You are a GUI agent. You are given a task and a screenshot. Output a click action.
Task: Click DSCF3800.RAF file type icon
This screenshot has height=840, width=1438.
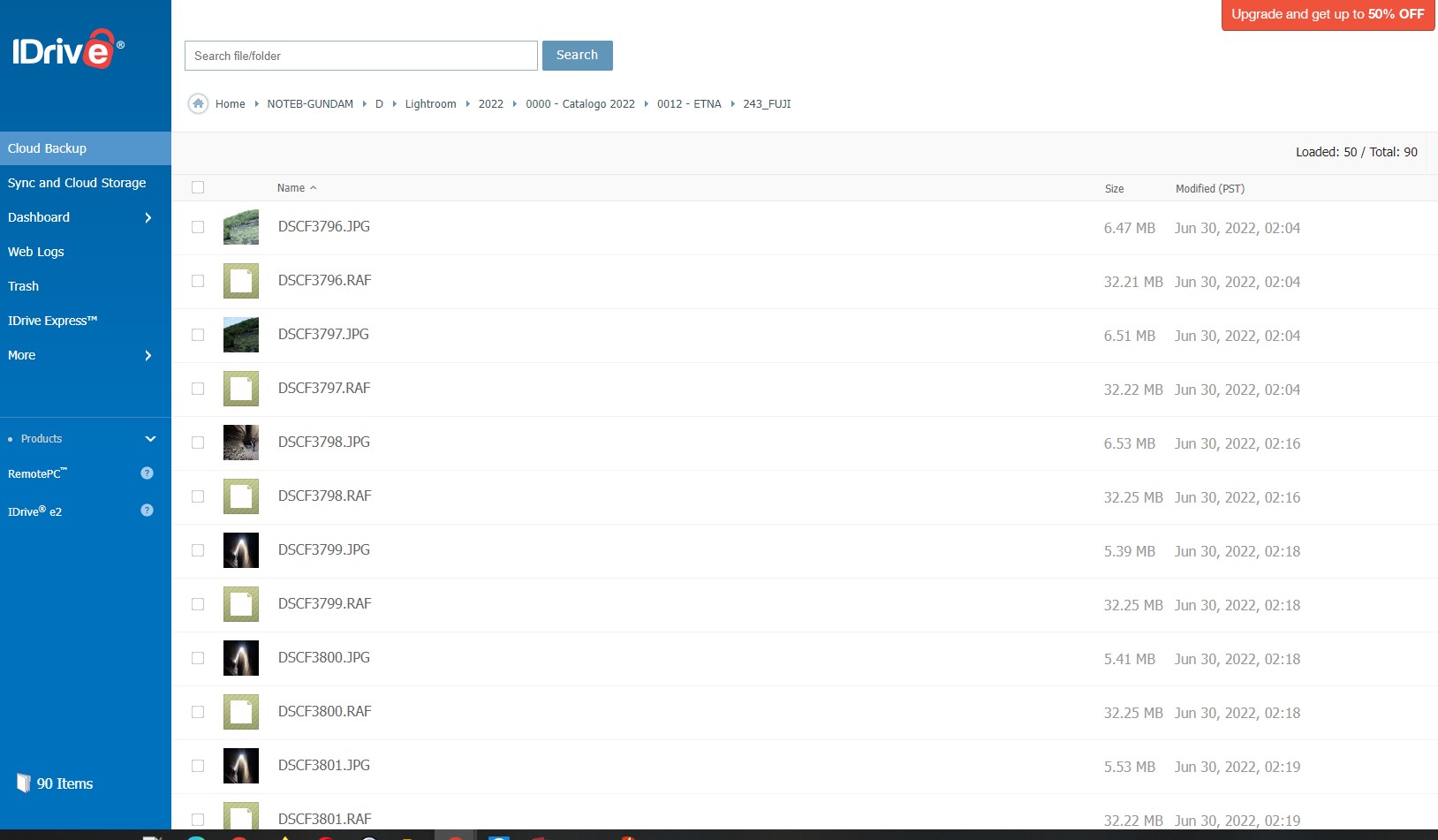click(x=240, y=713)
